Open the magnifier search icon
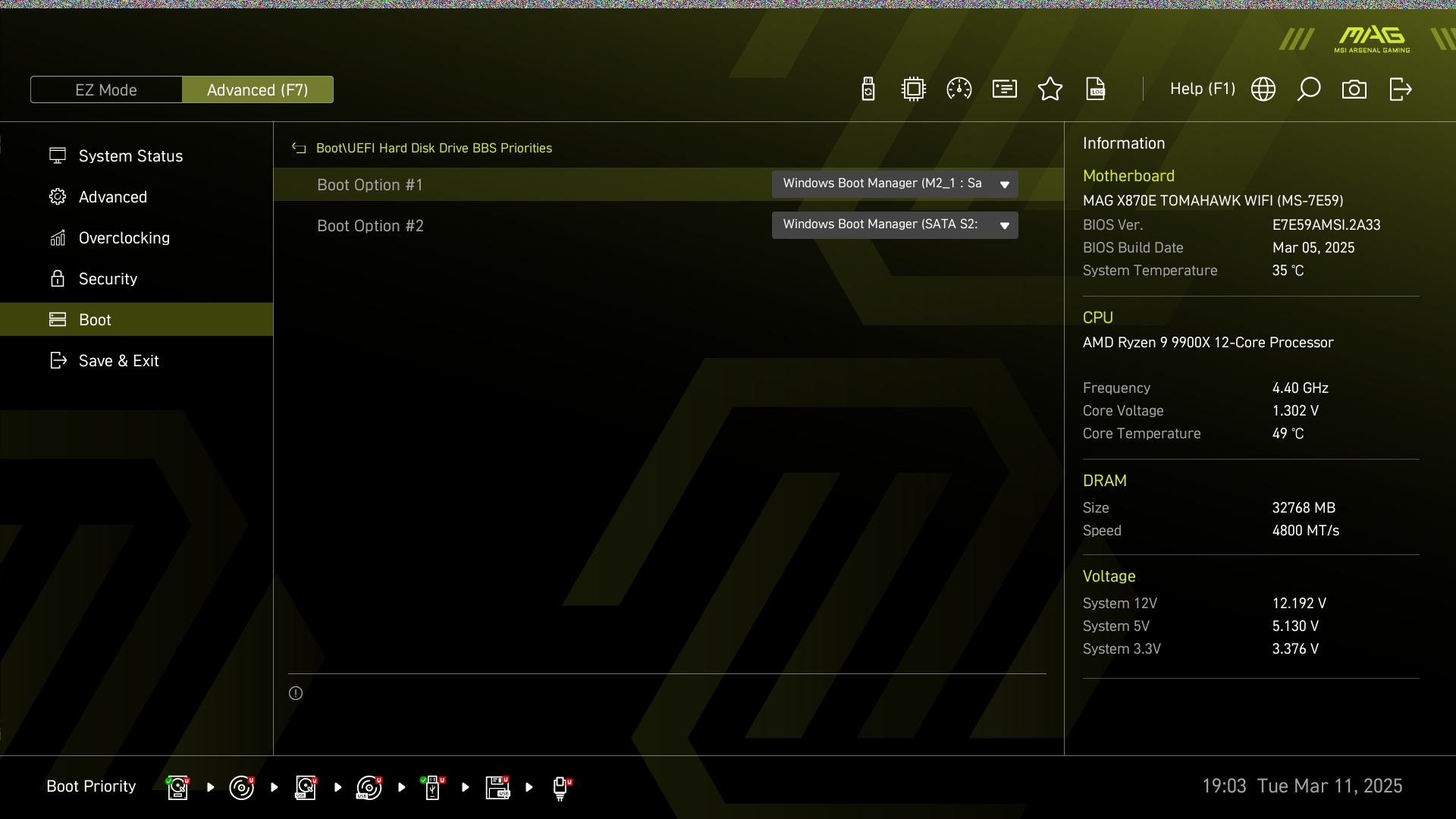 [x=1309, y=89]
